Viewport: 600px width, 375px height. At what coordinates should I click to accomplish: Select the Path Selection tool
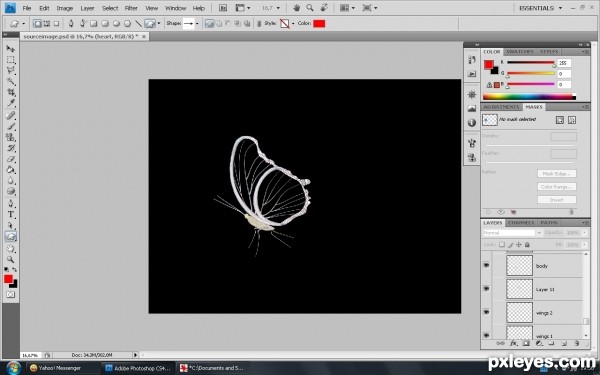tap(10, 226)
